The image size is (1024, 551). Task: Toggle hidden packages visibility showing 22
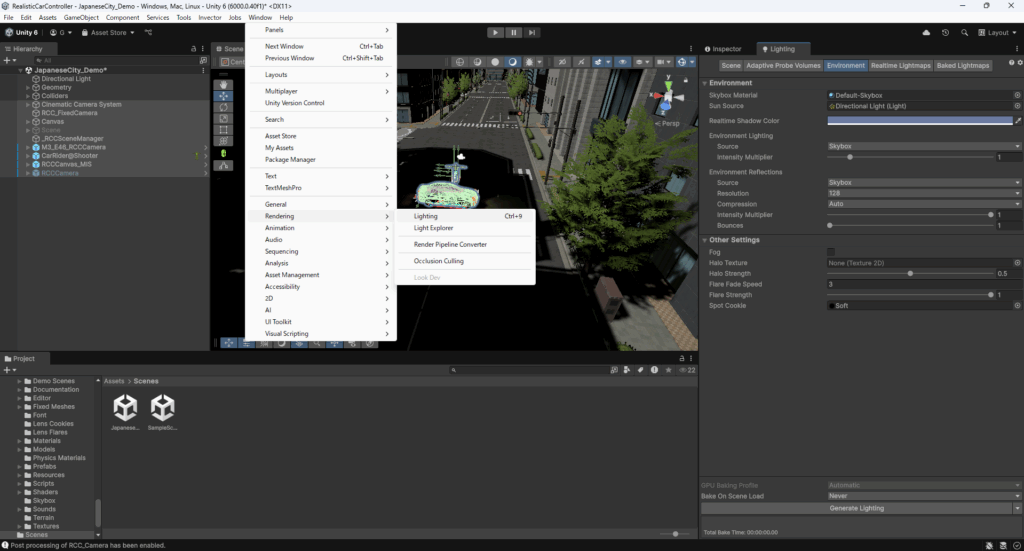[687, 370]
